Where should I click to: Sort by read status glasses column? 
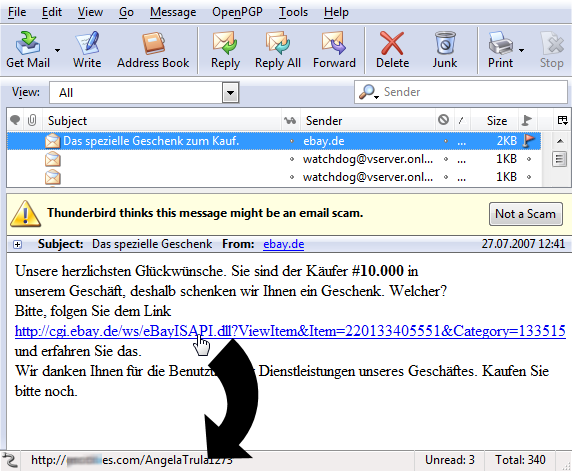pos(291,120)
